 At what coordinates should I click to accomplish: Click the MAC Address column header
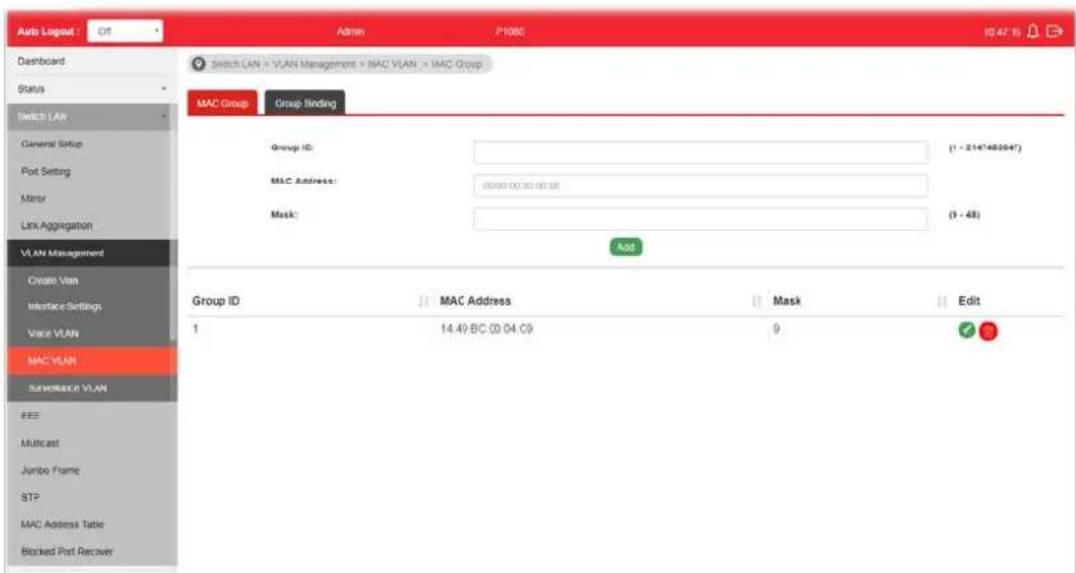point(476,301)
